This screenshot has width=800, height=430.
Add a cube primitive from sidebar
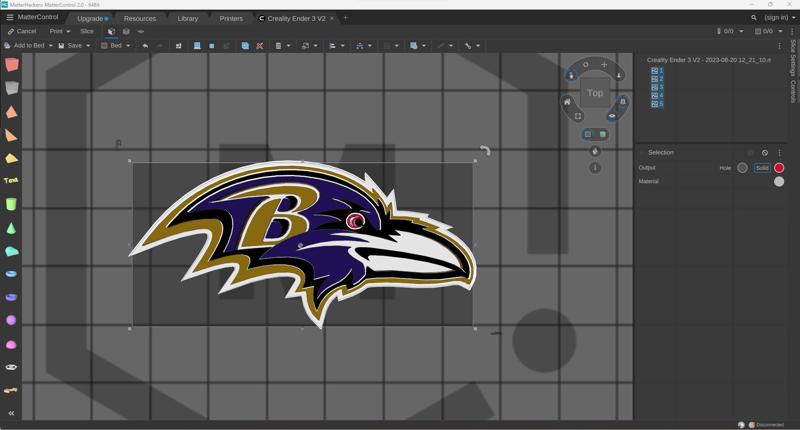point(11,65)
